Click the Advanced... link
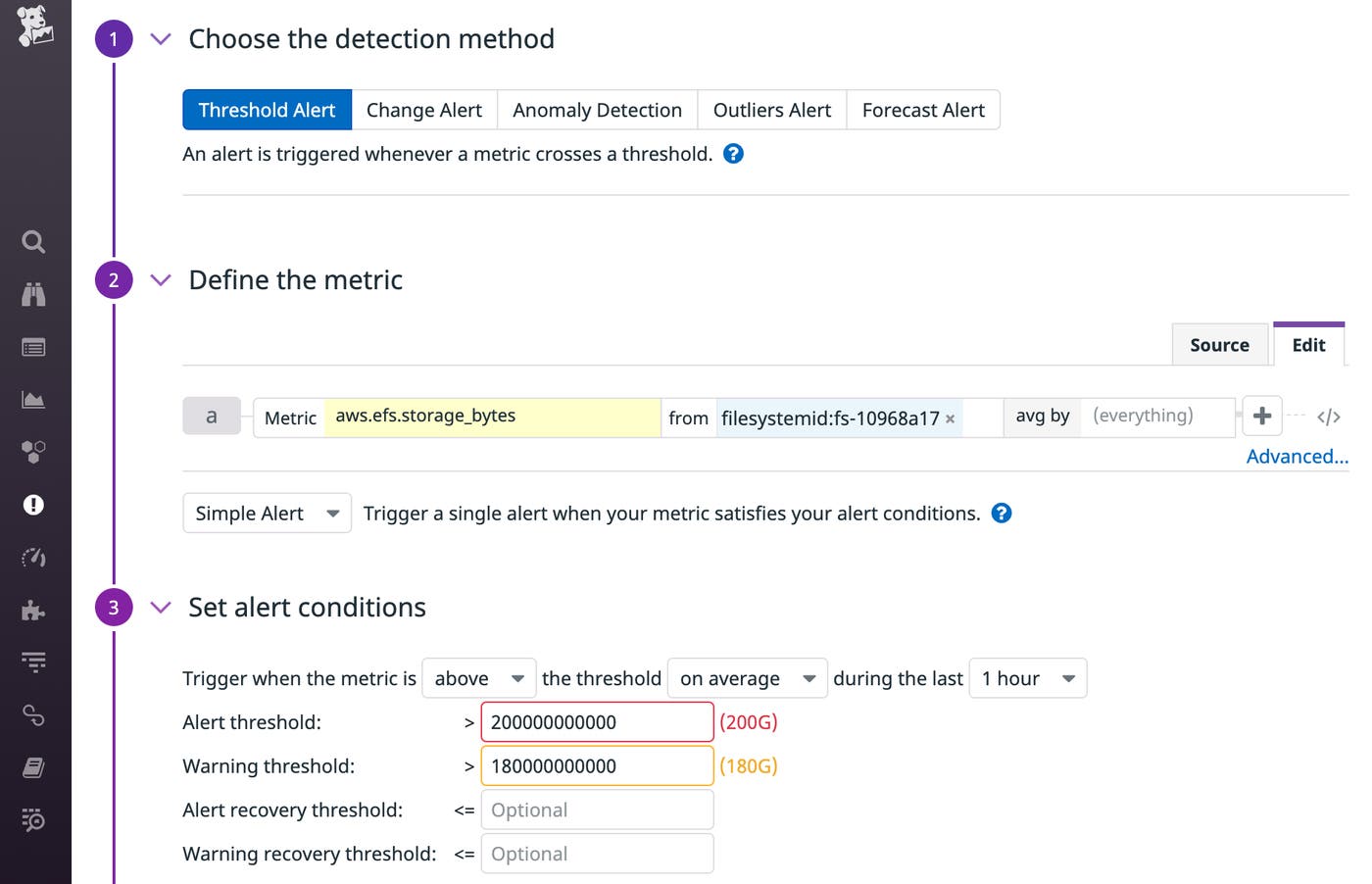The image size is (1372, 884). (1296, 456)
